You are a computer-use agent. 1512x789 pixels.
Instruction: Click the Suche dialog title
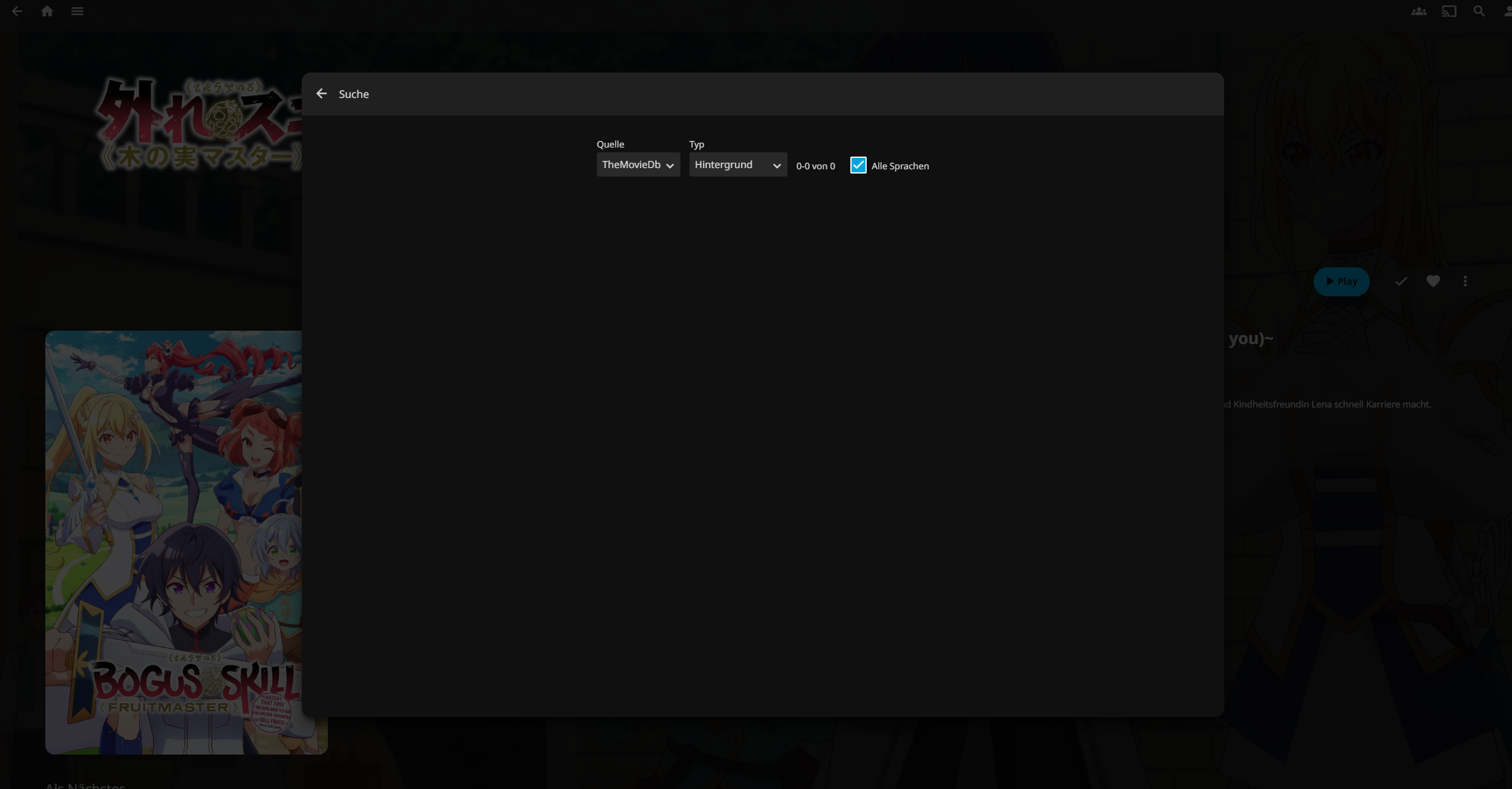354,94
